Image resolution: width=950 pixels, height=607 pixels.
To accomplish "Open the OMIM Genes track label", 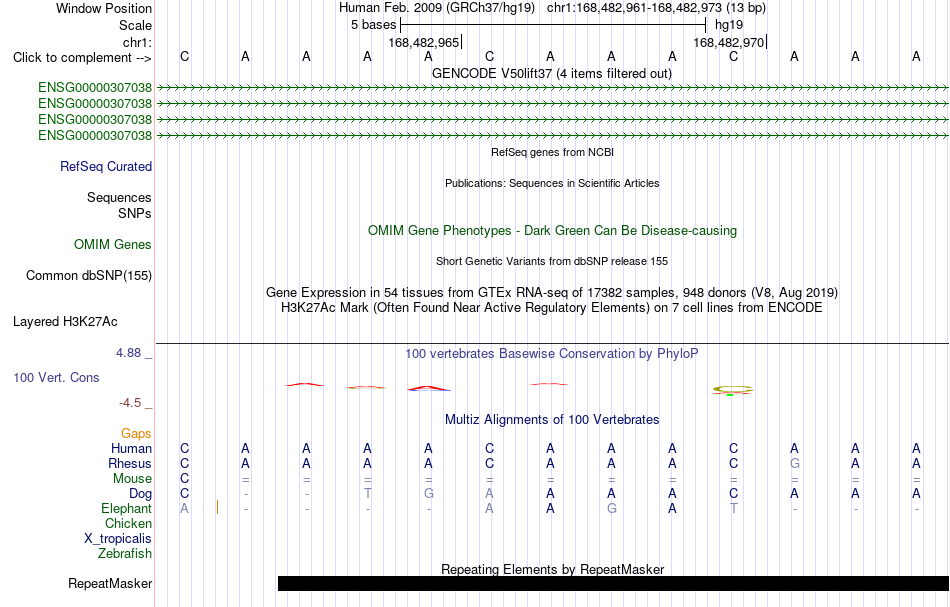I will [113, 244].
